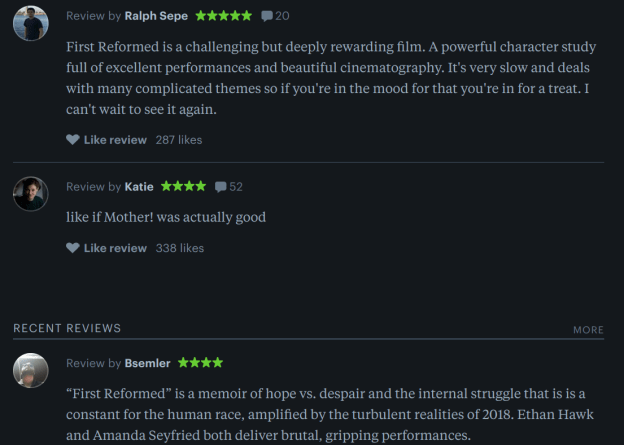Open Katie's profile avatar

pyautogui.click(x=31, y=194)
